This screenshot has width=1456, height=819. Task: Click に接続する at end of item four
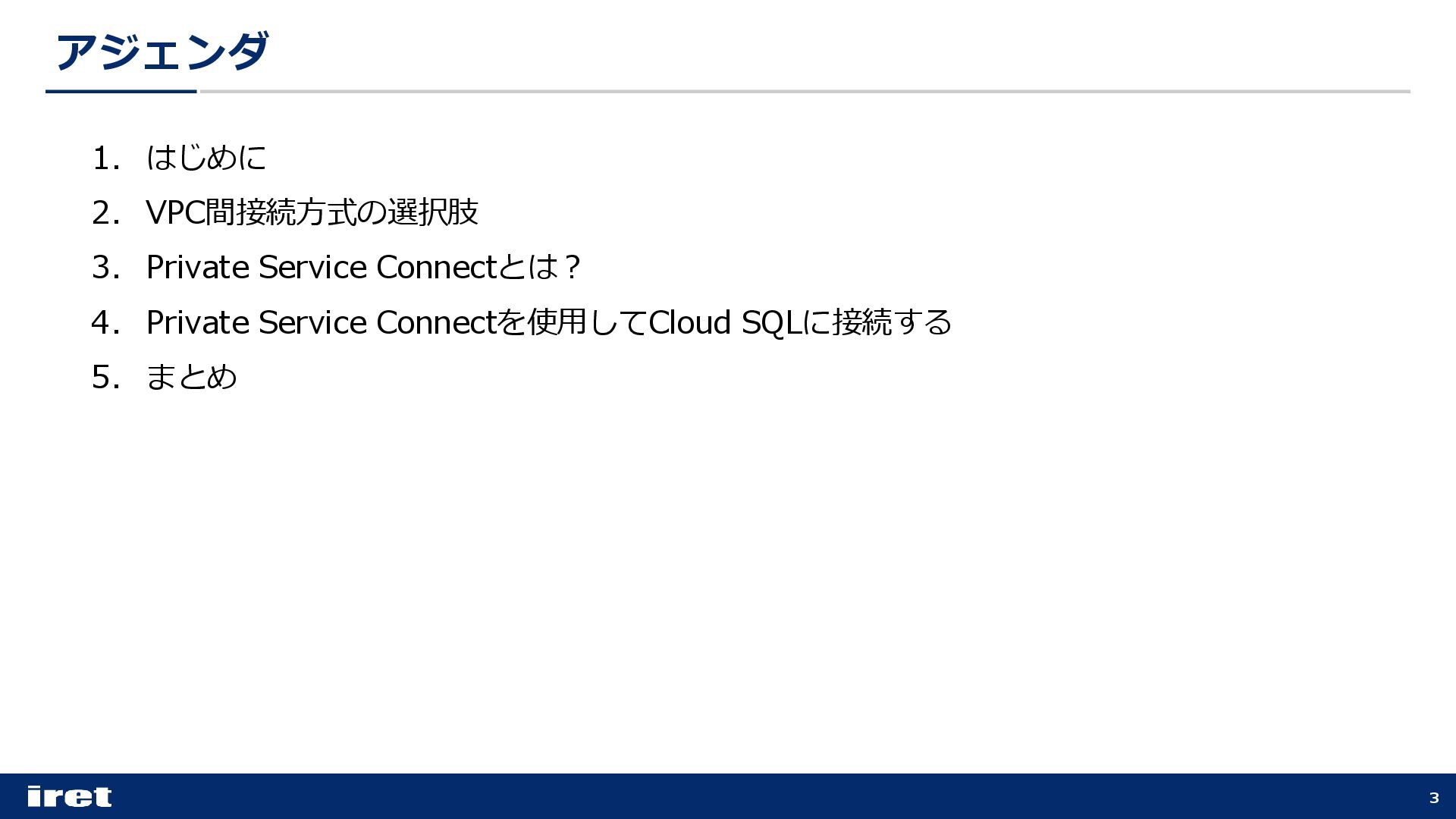(x=877, y=322)
